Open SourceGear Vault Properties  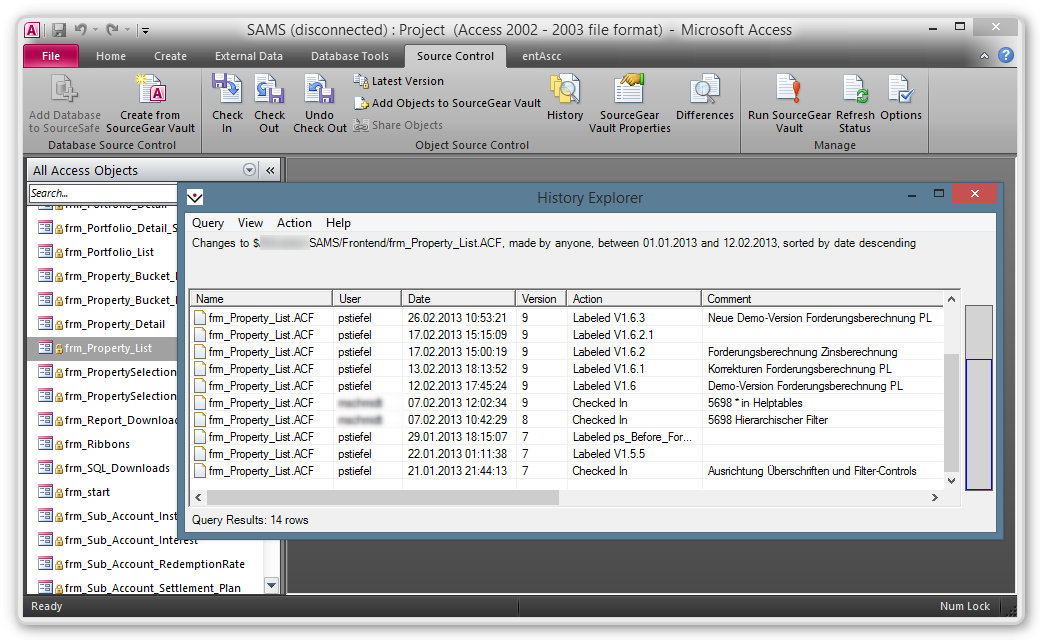tap(629, 103)
